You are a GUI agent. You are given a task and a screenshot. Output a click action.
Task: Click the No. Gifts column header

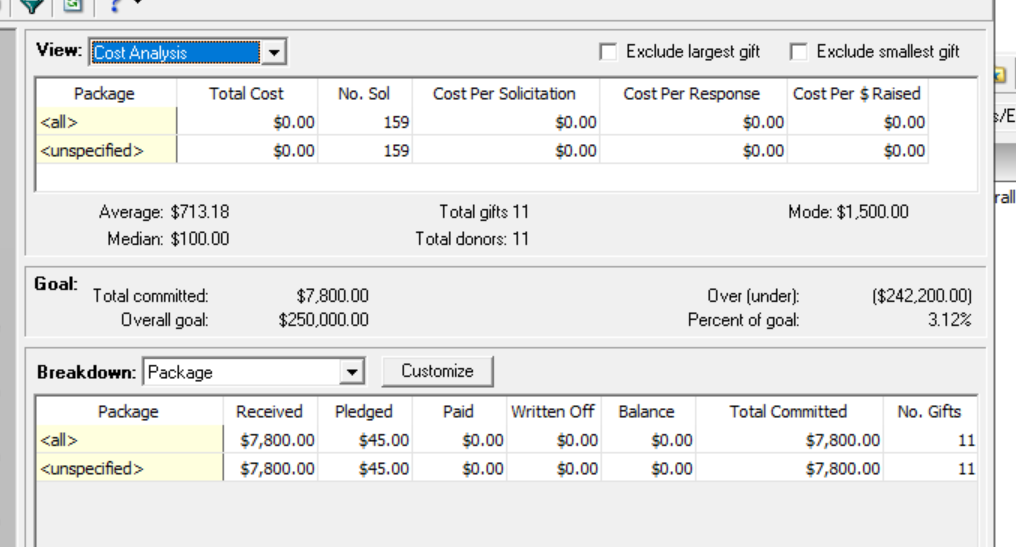pyautogui.click(x=929, y=412)
